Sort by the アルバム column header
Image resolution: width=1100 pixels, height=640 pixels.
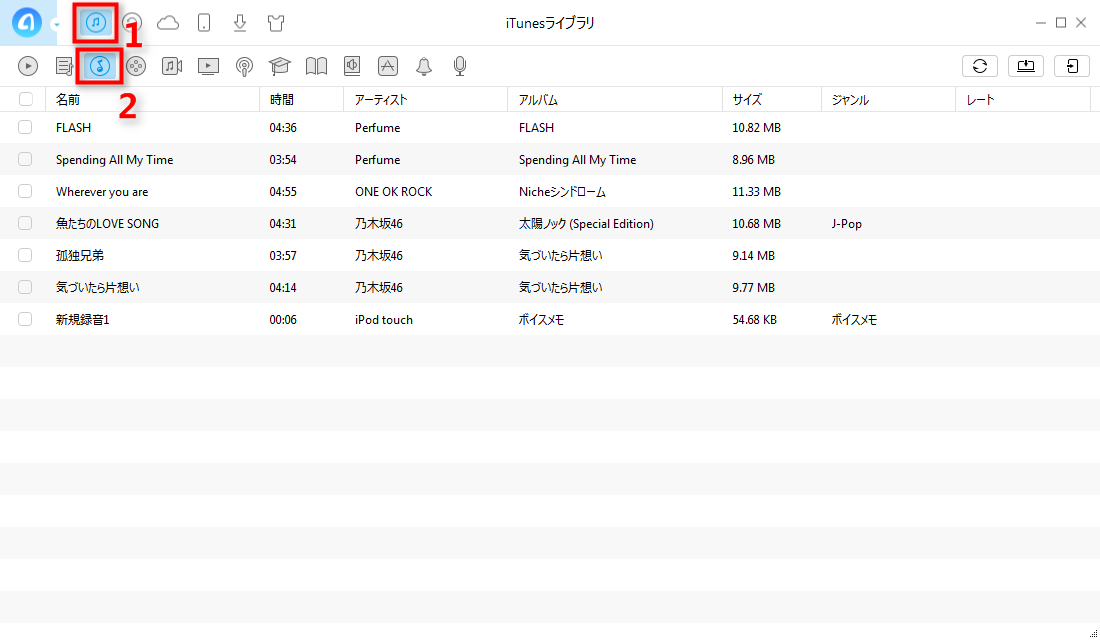(615, 100)
